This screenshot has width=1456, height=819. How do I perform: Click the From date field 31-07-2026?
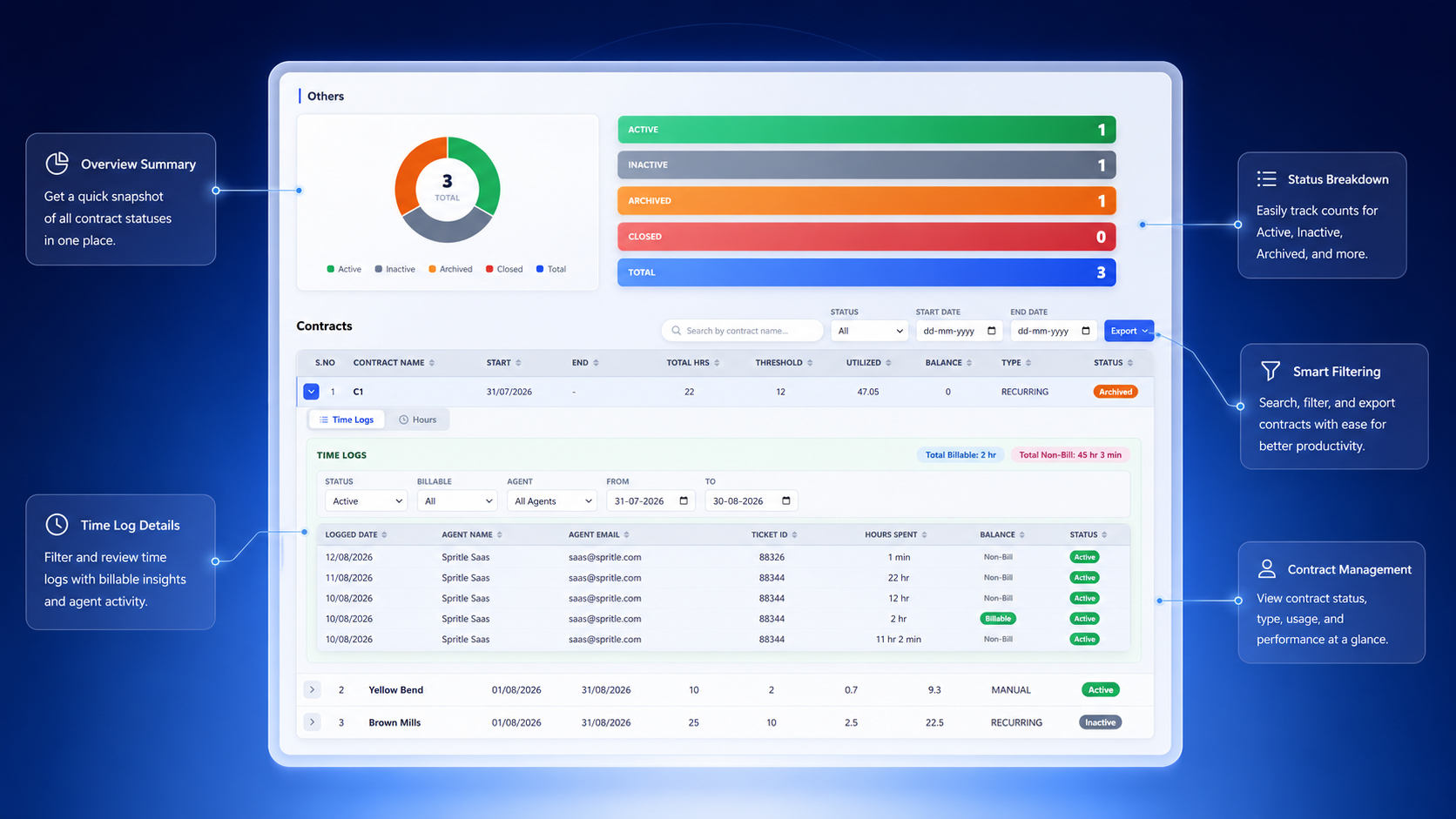[650, 500]
